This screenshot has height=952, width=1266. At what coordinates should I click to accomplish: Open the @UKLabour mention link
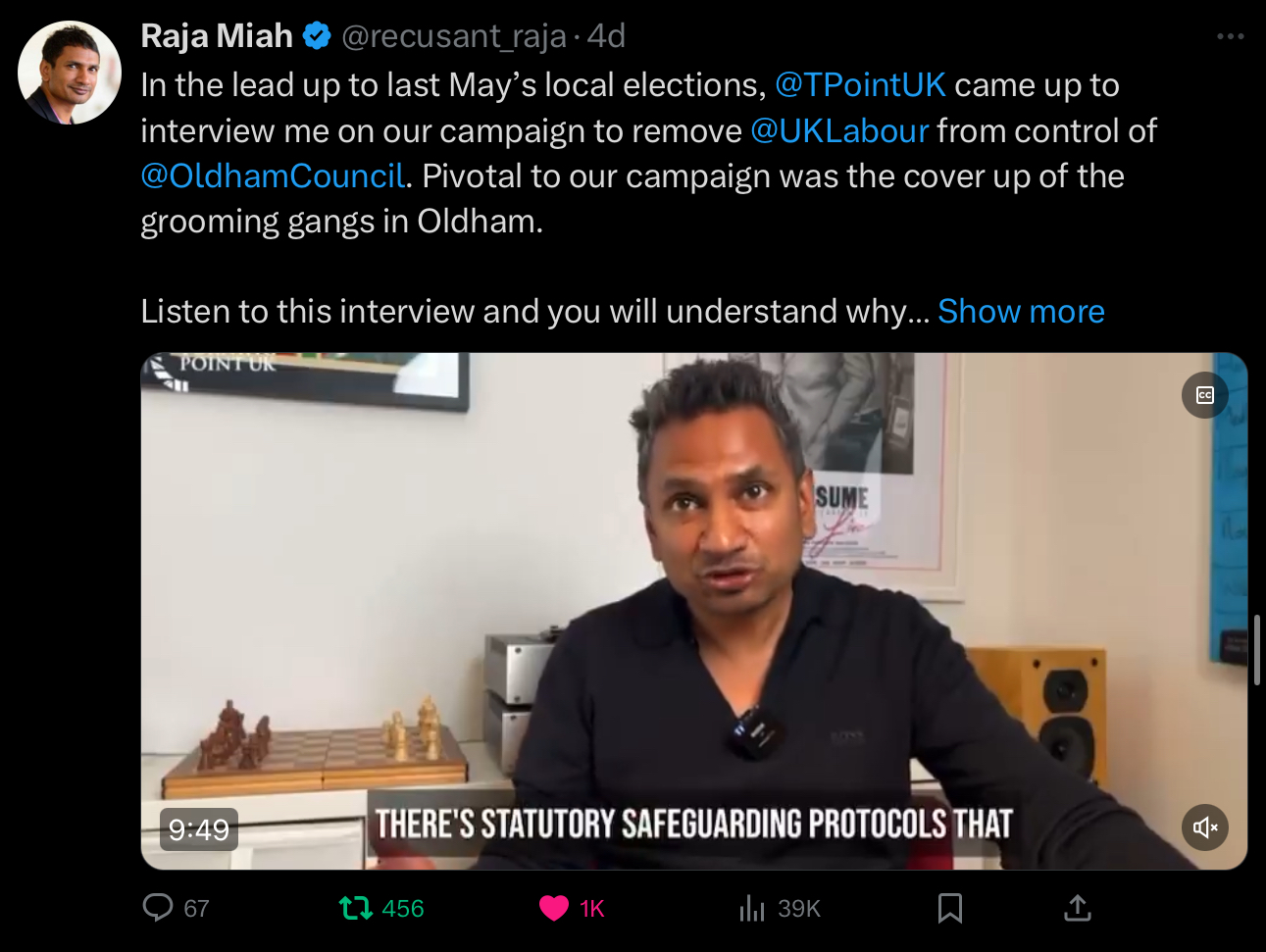(x=839, y=131)
